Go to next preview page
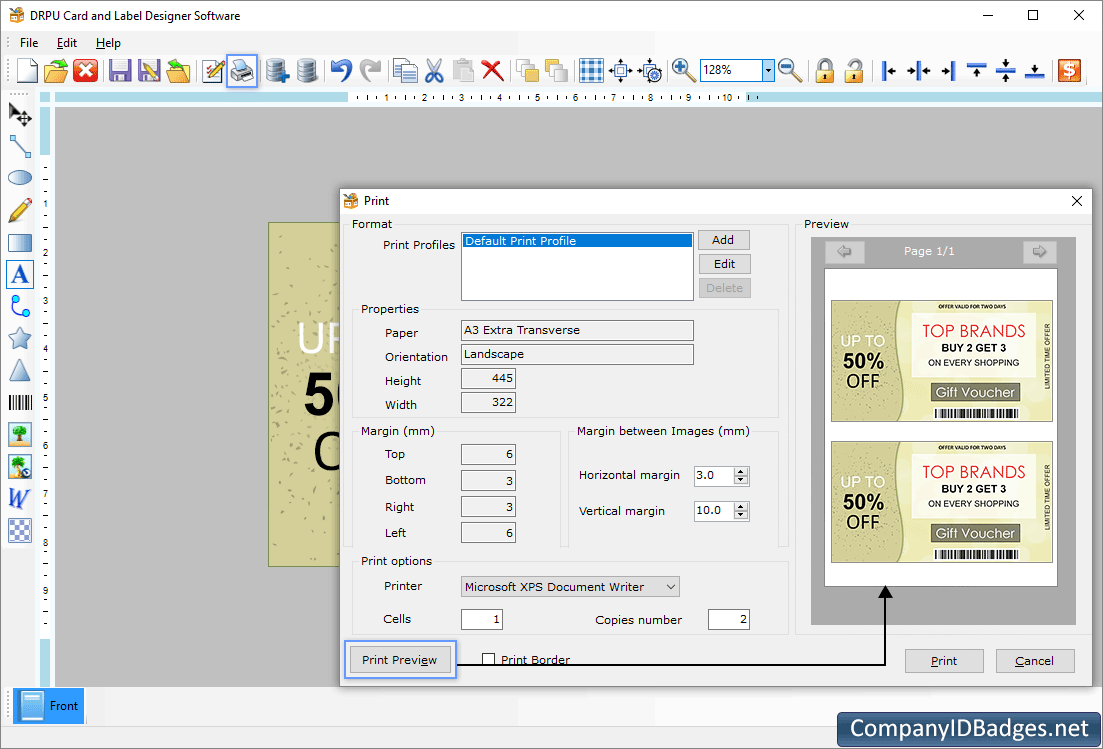This screenshot has width=1103, height=749. (1040, 251)
